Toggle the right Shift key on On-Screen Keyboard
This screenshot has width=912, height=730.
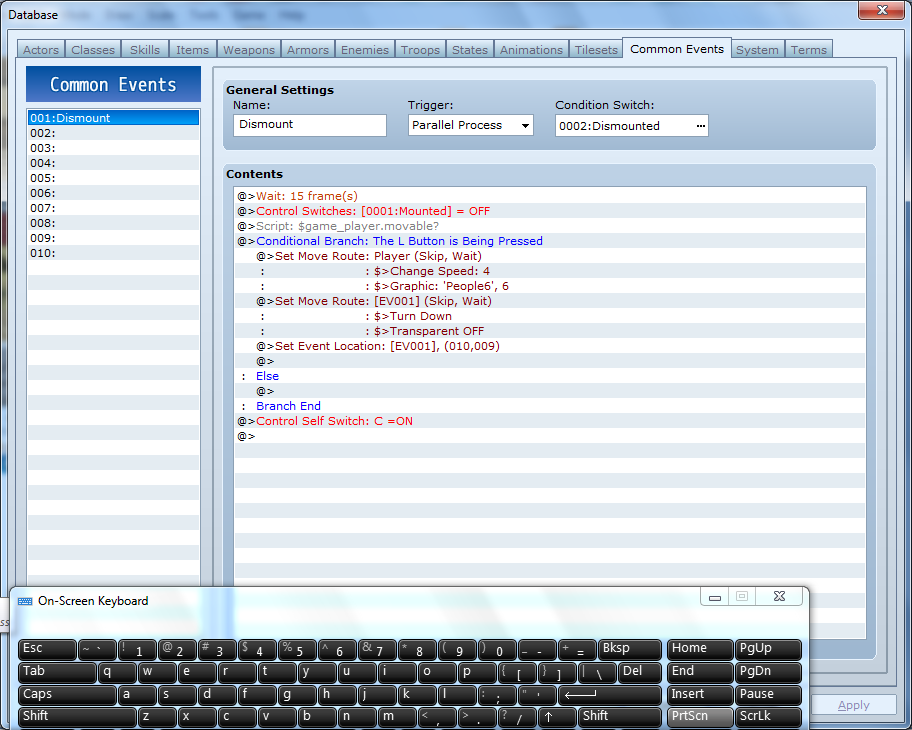coord(620,717)
